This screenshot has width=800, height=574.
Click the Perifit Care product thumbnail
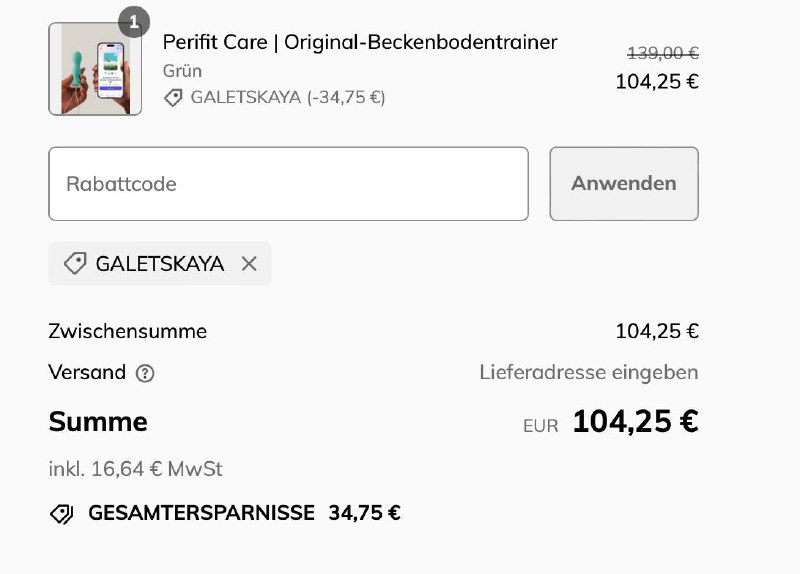pos(95,69)
